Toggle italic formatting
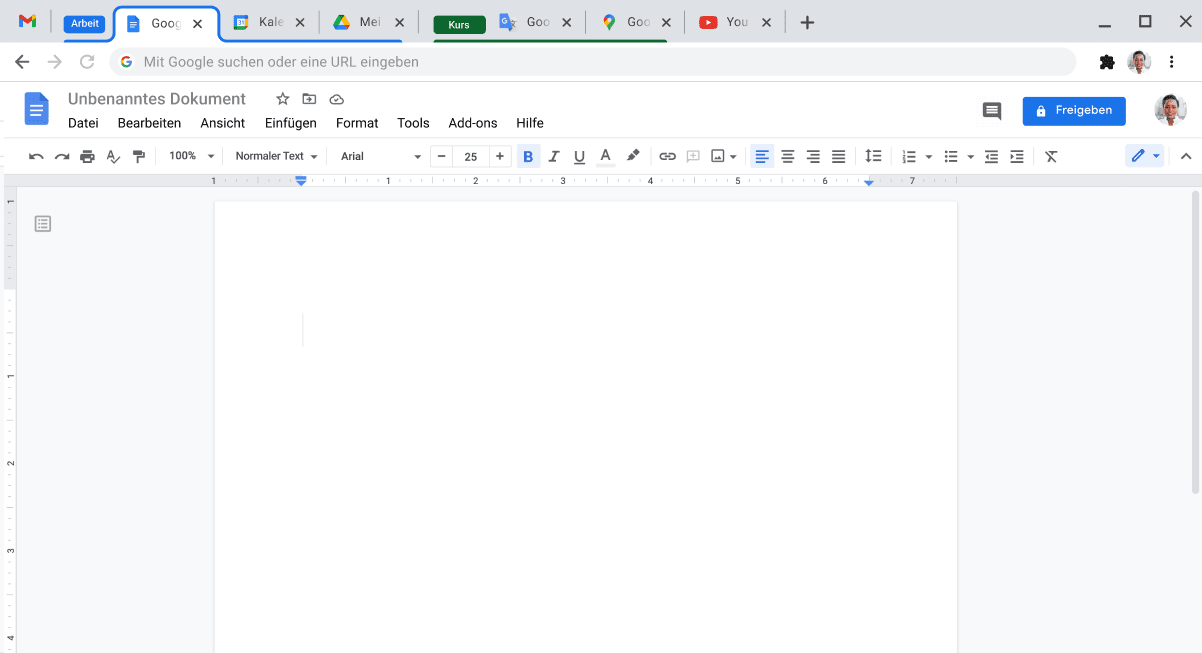The width and height of the screenshot is (1202, 653). [554, 157]
